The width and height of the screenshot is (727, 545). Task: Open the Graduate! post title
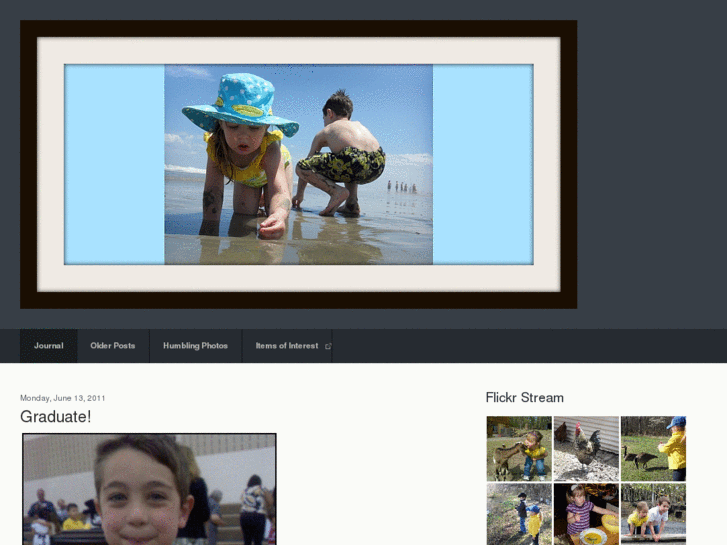pyautogui.click(x=55, y=417)
